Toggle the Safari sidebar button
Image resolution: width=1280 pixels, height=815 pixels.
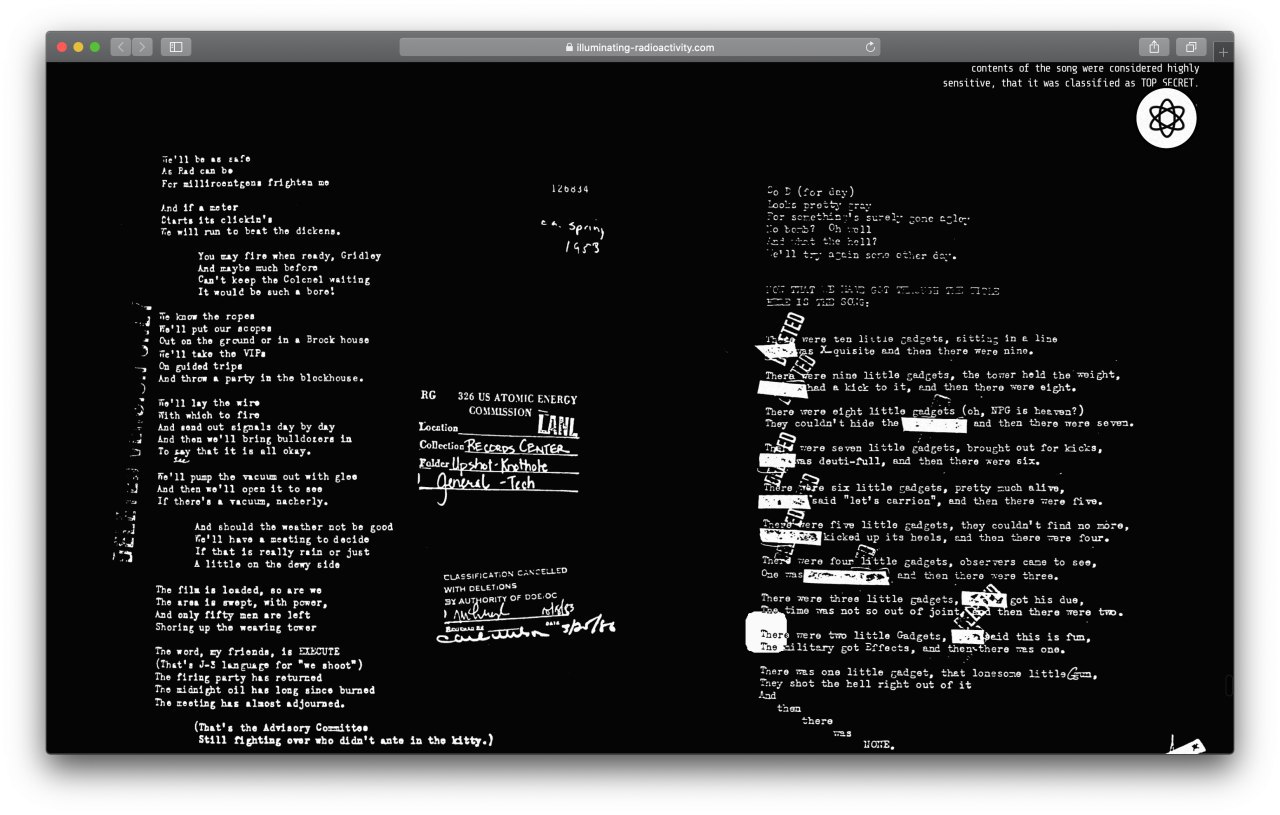[x=176, y=47]
